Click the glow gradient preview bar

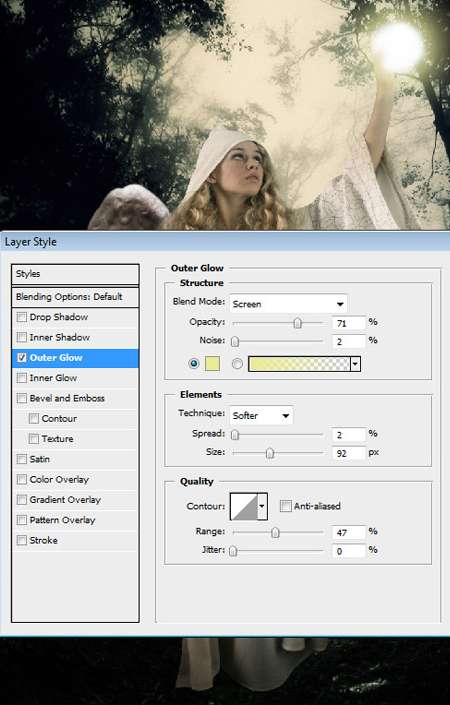pos(299,364)
